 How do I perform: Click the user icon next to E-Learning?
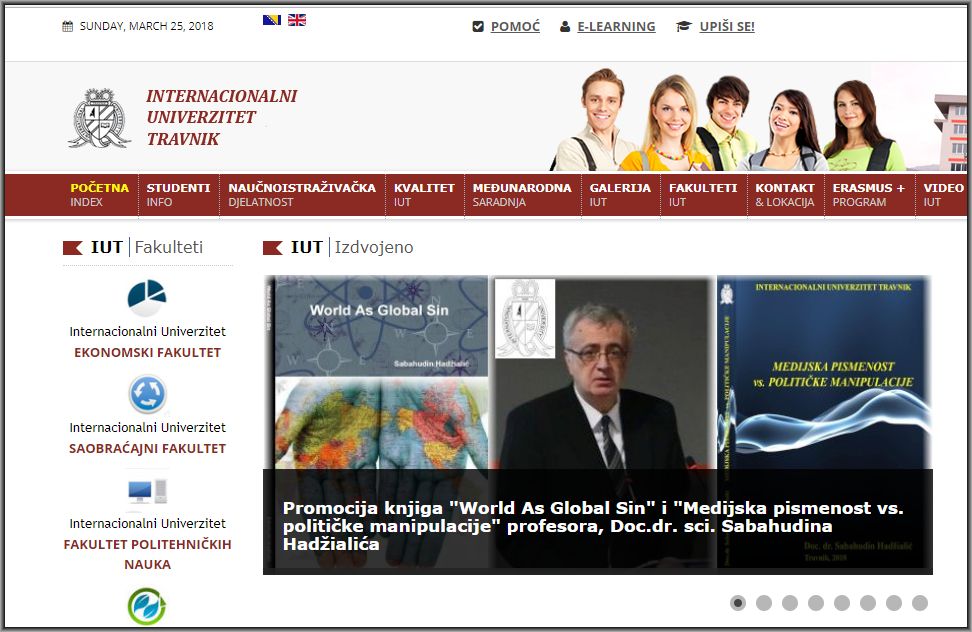[x=565, y=27]
